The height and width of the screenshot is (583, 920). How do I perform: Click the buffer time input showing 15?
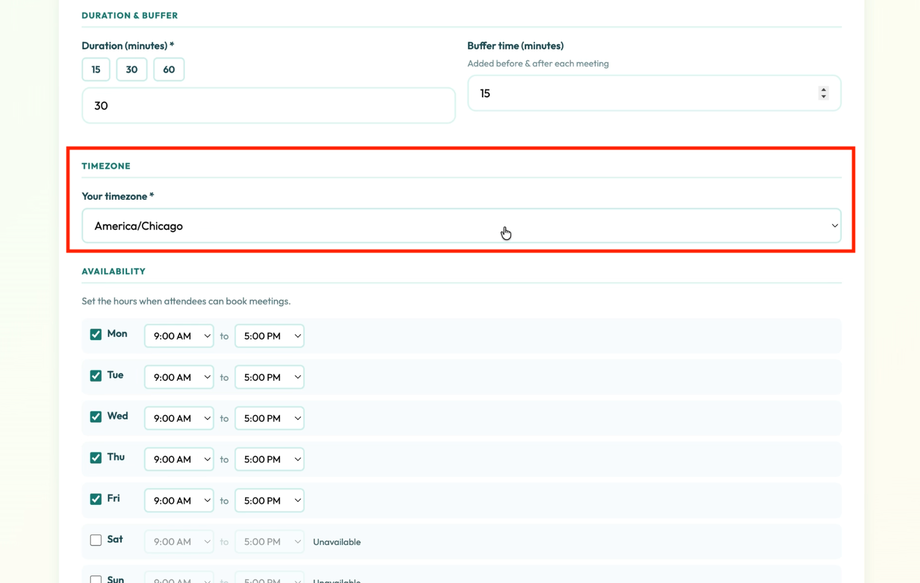click(x=640, y=92)
